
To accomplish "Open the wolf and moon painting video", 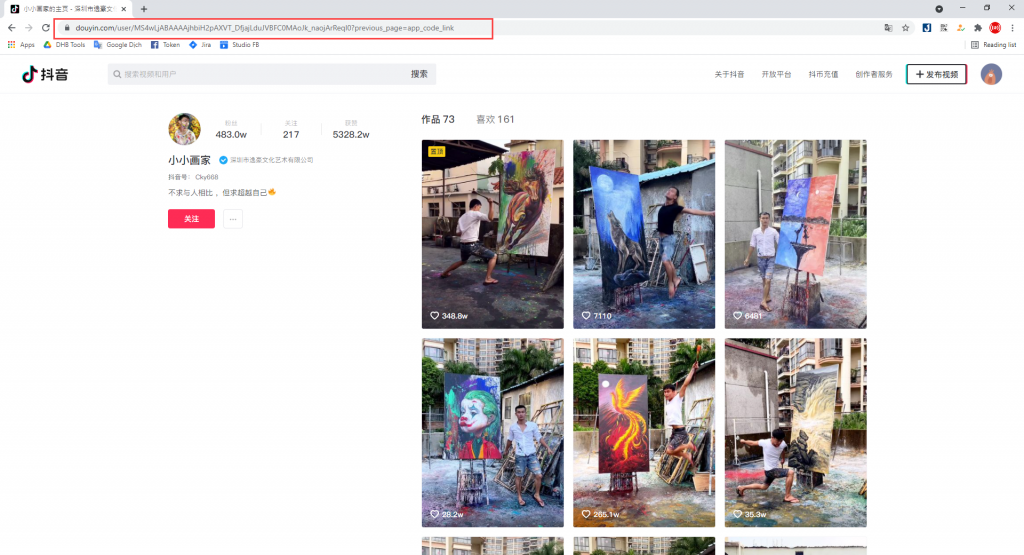I will [644, 234].
